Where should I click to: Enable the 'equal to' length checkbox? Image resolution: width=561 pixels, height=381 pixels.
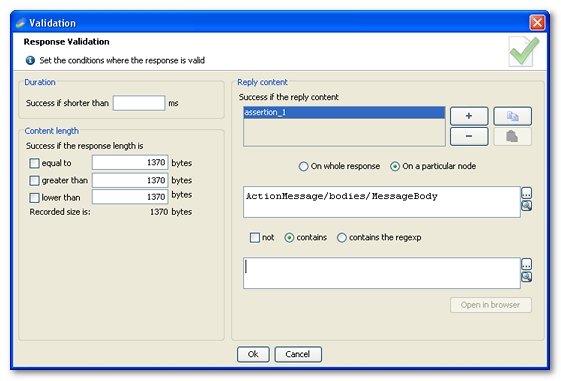pos(34,163)
